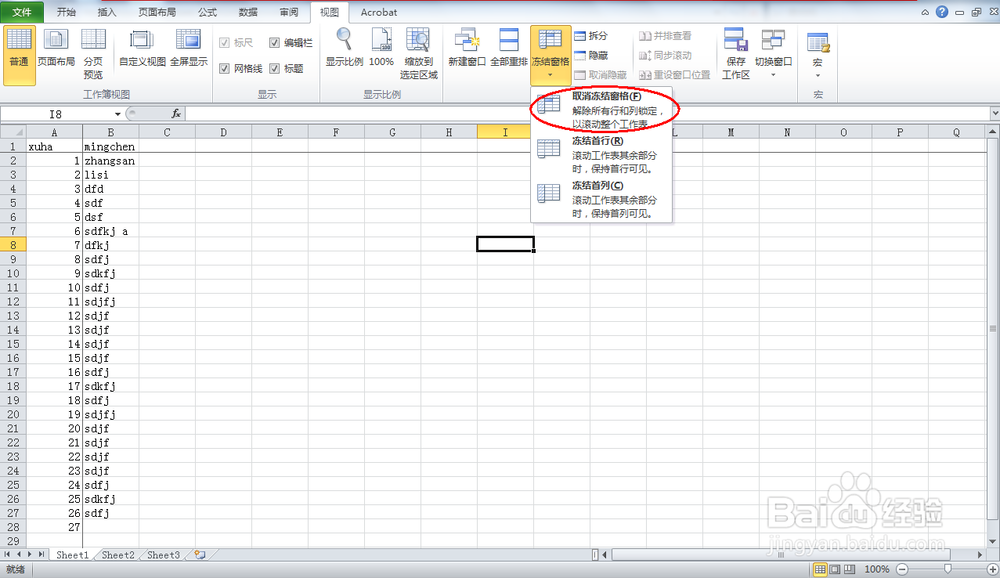Click 缩放到选定区域 zoom to selection

coord(418,54)
